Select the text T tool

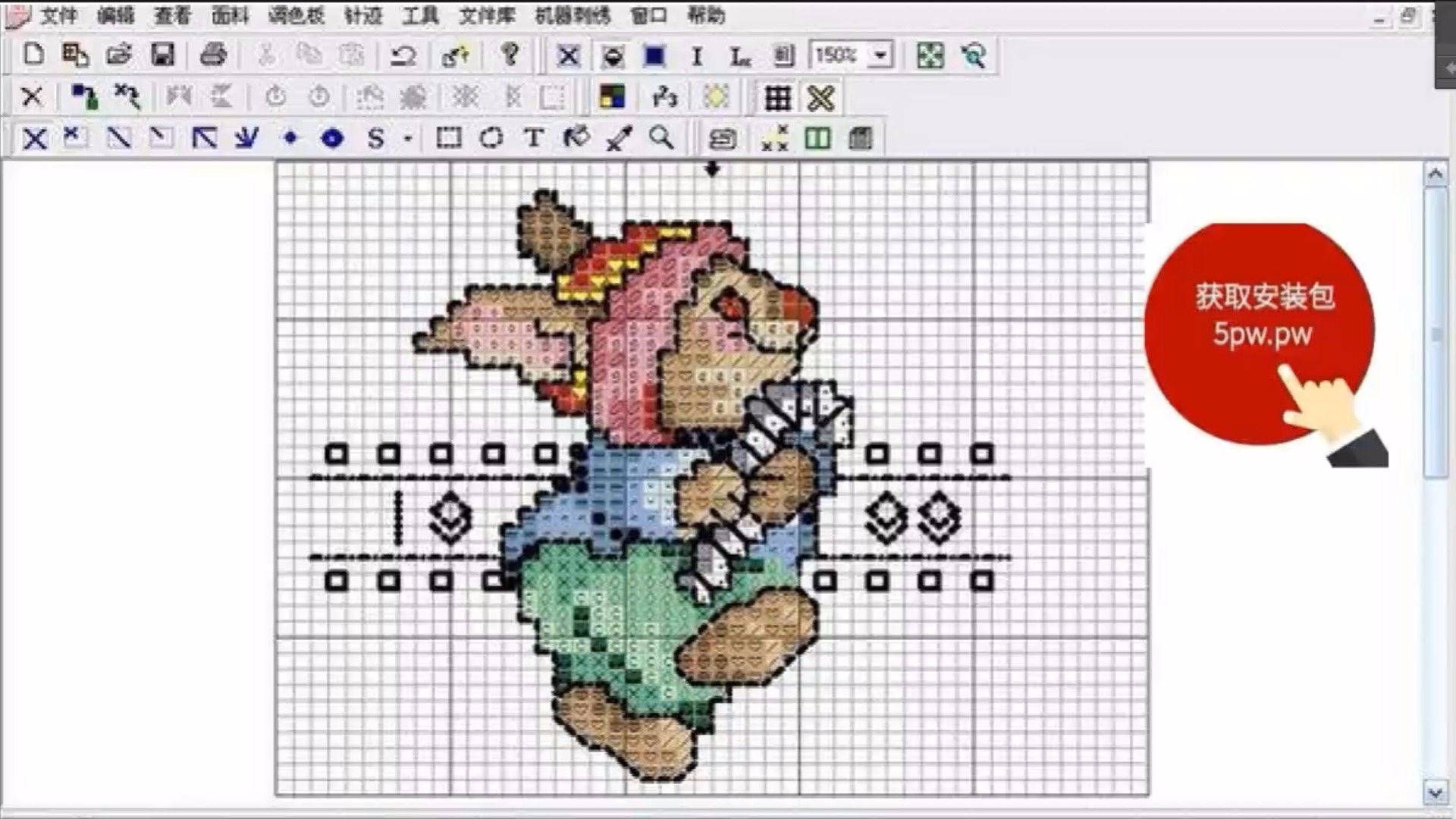(534, 138)
